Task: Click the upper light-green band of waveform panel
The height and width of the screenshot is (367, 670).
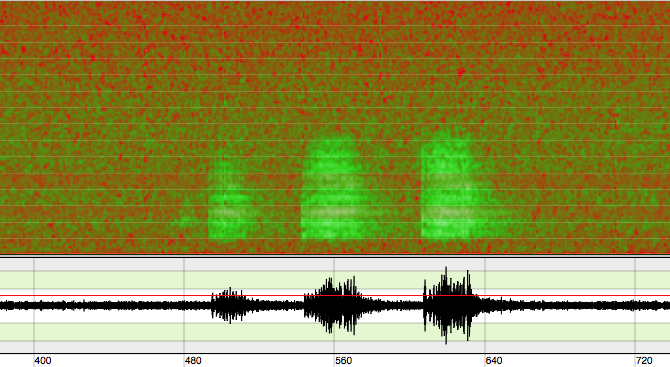Action: pyautogui.click(x=335, y=280)
